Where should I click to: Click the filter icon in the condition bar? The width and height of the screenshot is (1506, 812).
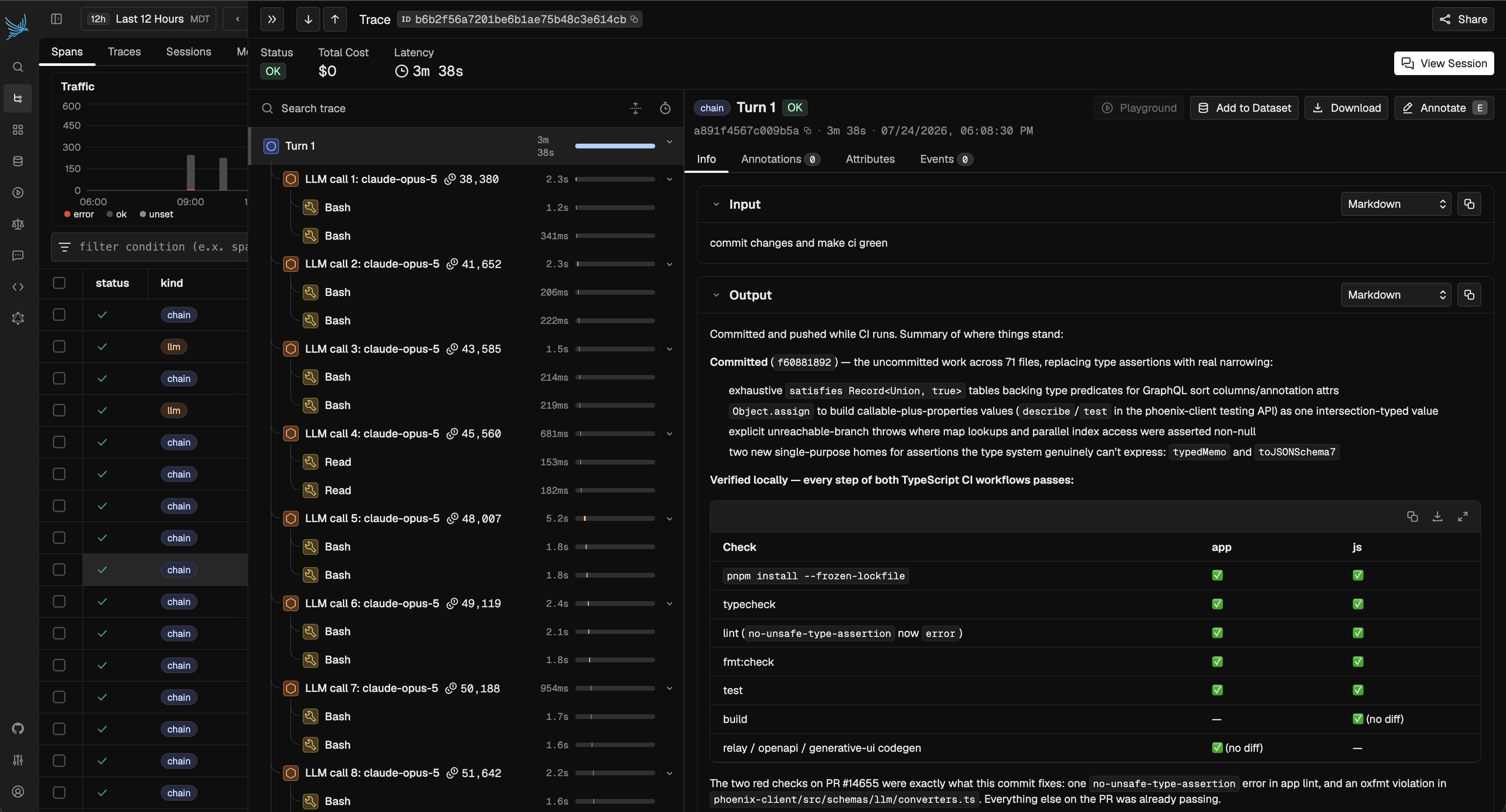(65, 247)
